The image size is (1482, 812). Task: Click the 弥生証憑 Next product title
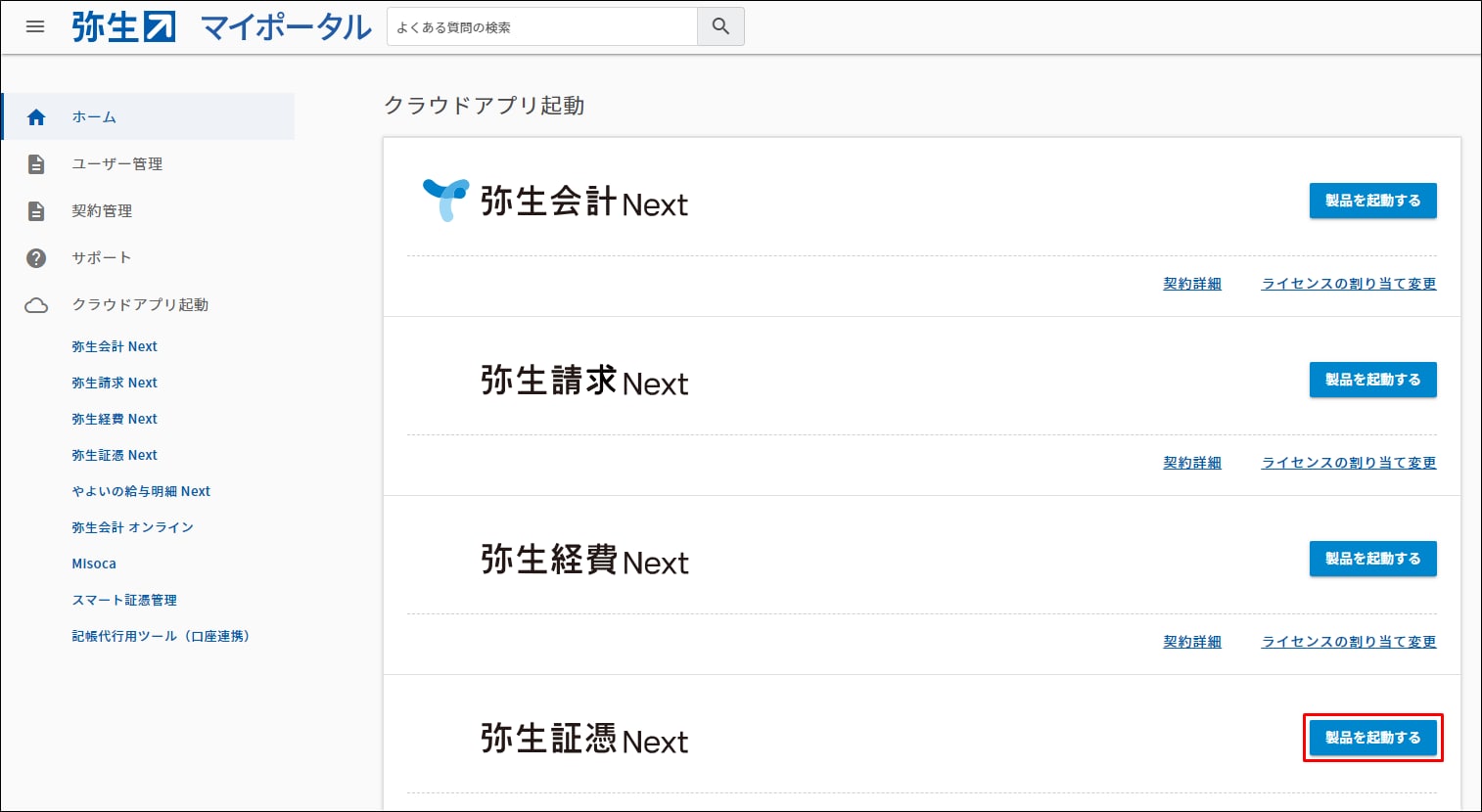tap(584, 739)
